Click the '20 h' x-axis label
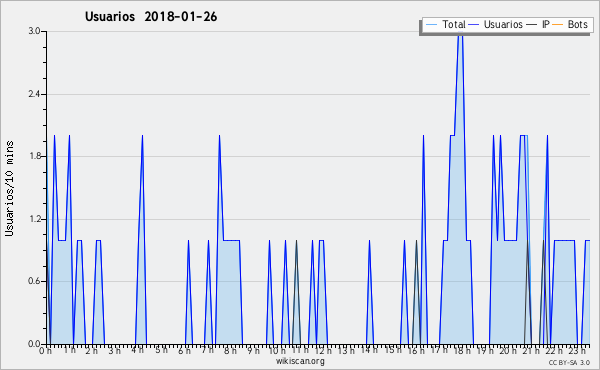Screen dimensions: 600x370 (x=508, y=351)
